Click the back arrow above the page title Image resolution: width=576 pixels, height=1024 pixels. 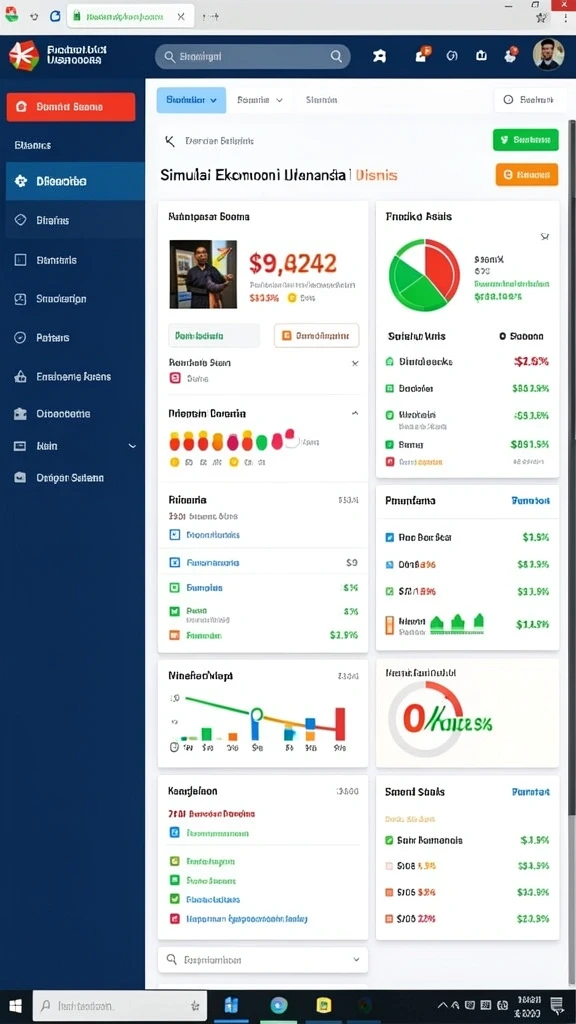click(170, 140)
